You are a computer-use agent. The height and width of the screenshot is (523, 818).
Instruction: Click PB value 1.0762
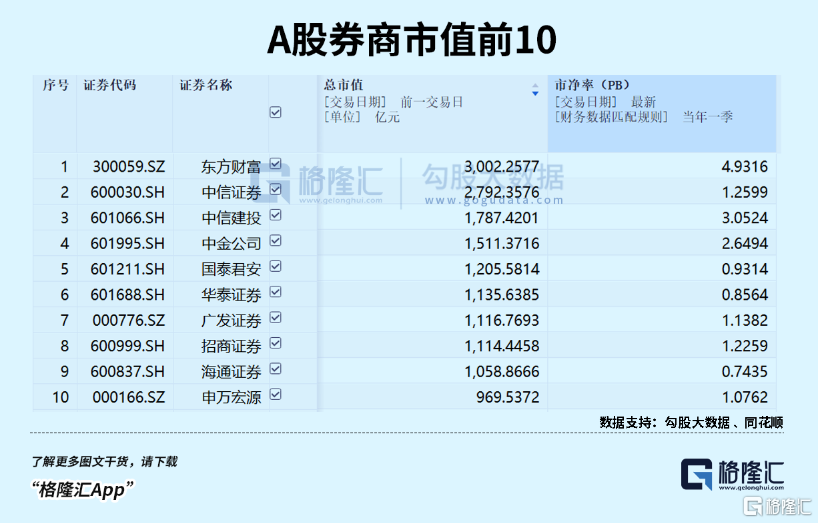click(745, 397)
